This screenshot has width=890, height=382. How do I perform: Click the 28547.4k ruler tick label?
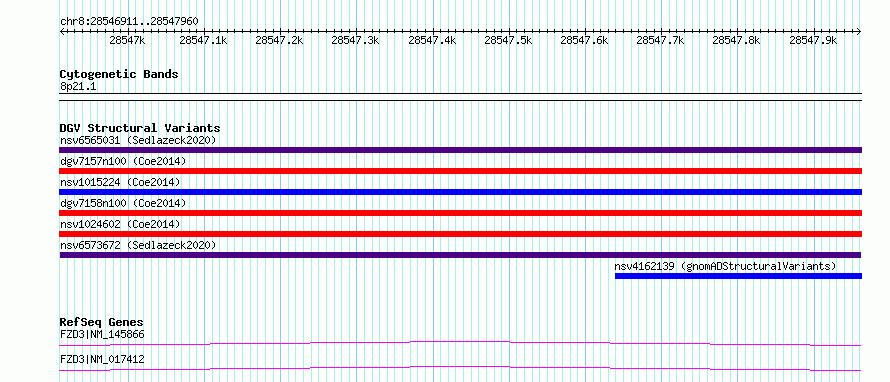pos(432,40)
